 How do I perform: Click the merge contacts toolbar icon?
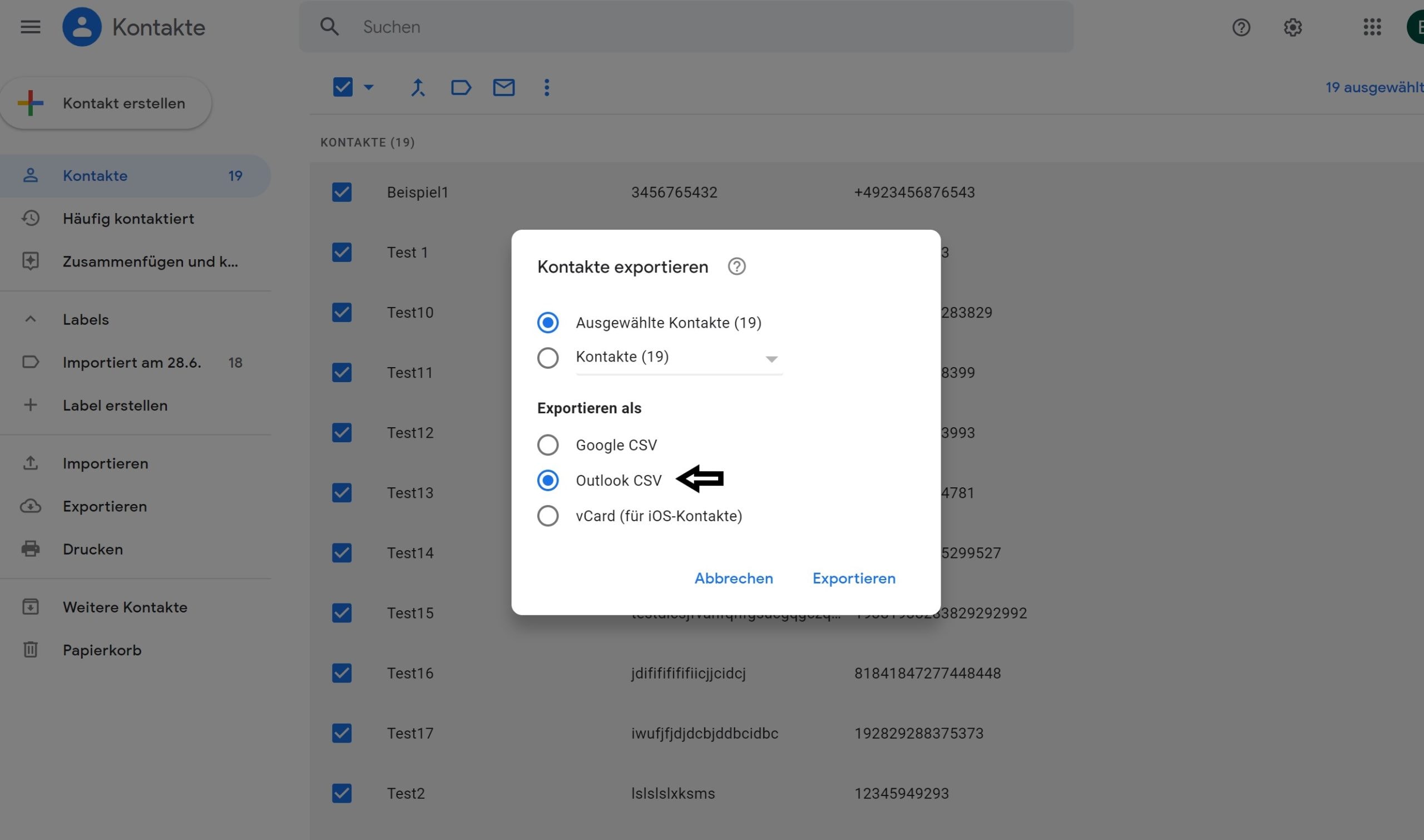pyautogui.click(x=418, y=88)
